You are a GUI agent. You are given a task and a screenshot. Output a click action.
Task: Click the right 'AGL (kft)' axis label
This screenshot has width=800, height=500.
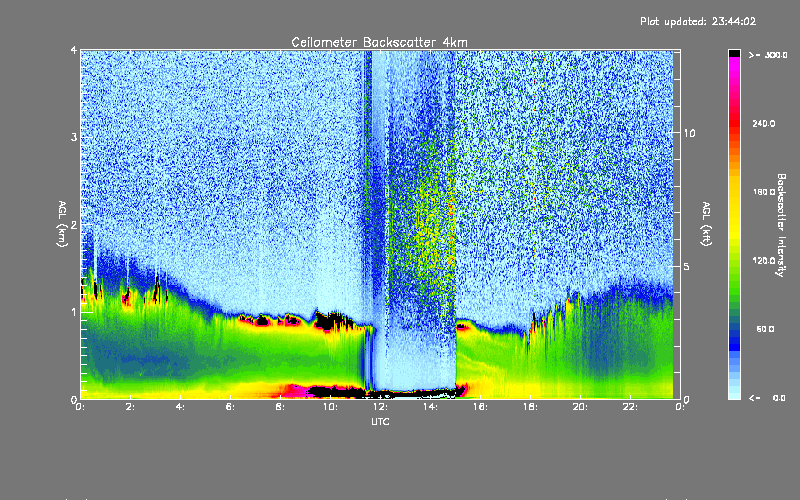pyautogui.click(x=706, y=224)
